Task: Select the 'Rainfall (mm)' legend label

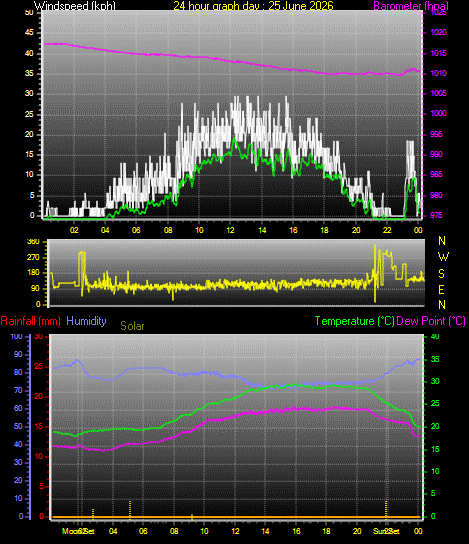Action: click(x=31, y=321)
